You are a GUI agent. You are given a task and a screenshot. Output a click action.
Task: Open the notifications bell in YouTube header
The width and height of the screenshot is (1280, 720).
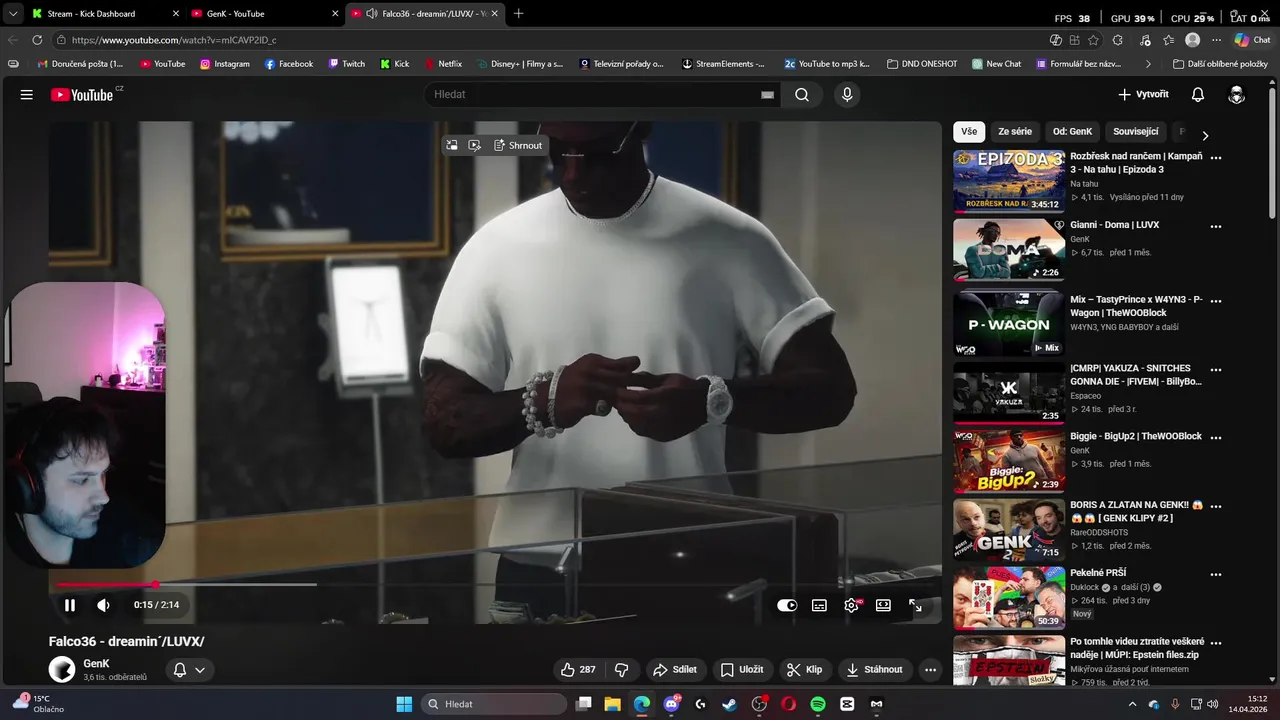[x=1197, y=95]
